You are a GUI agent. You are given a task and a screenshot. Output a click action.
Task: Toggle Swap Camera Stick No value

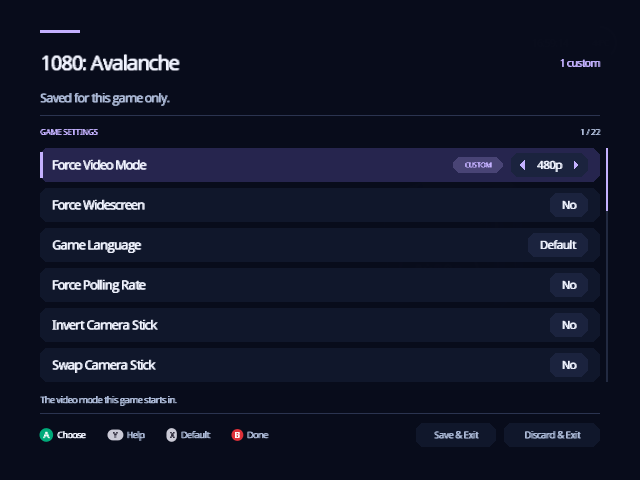tap(569, 365)
